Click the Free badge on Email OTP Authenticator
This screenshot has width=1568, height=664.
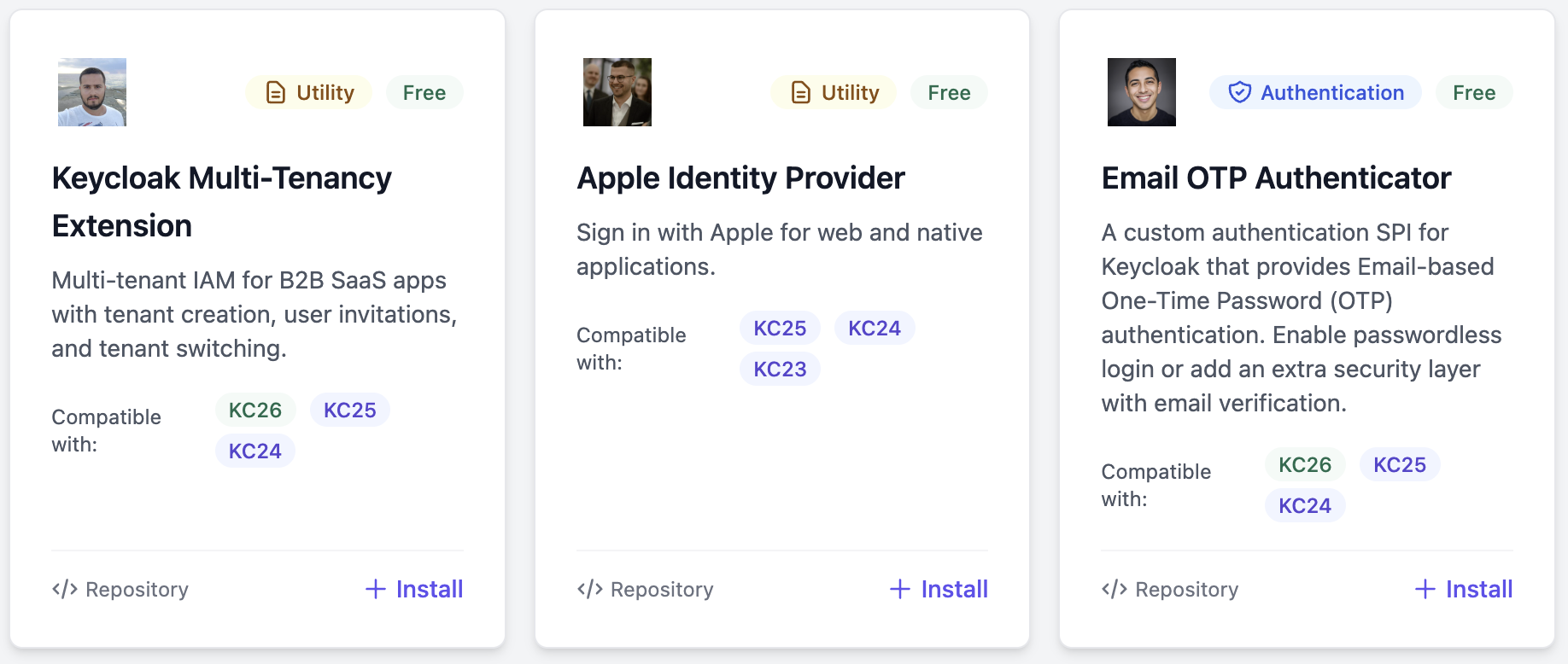[x=1474, y=92]
